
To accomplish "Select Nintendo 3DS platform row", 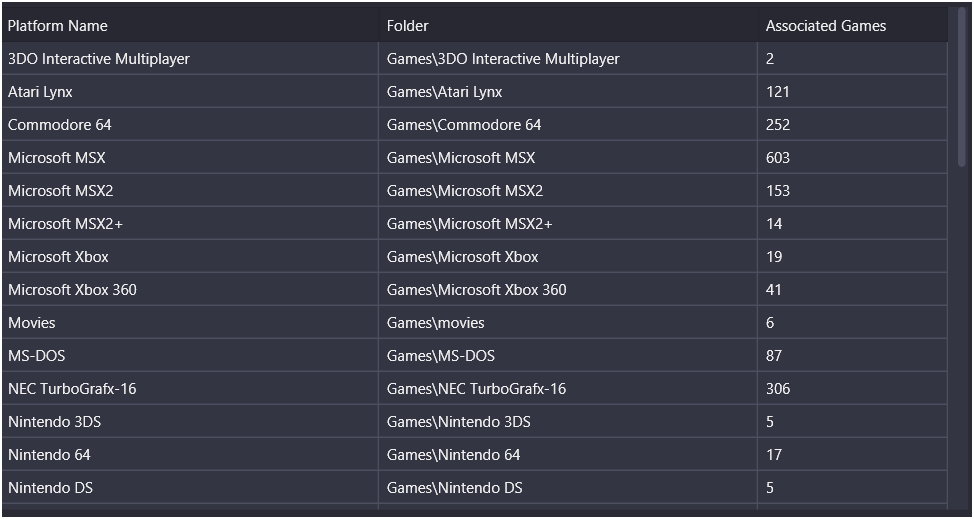I will pos(475,422).
